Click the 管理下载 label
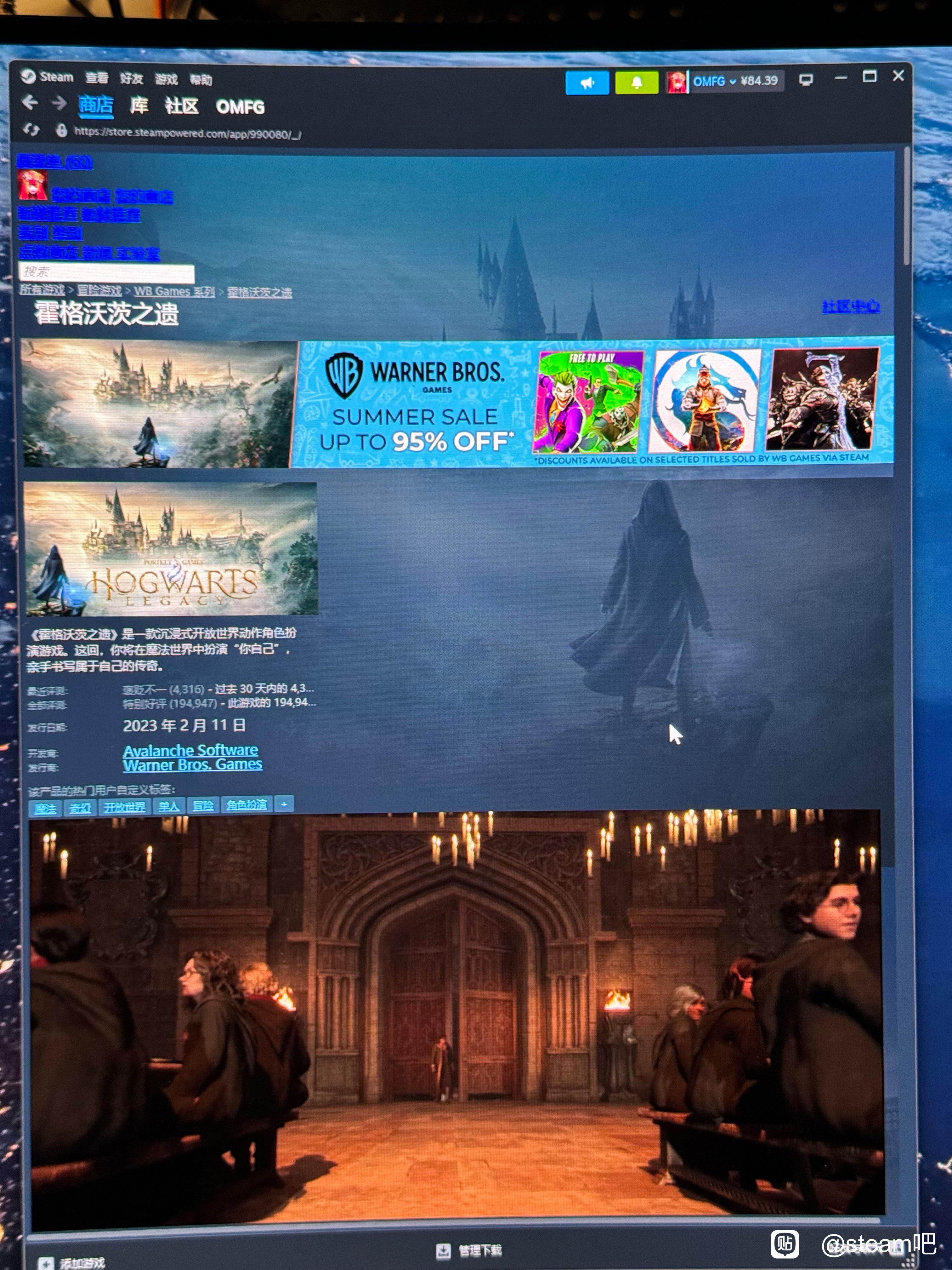The image size is (952, 1270). click(x=480, y=1250)
